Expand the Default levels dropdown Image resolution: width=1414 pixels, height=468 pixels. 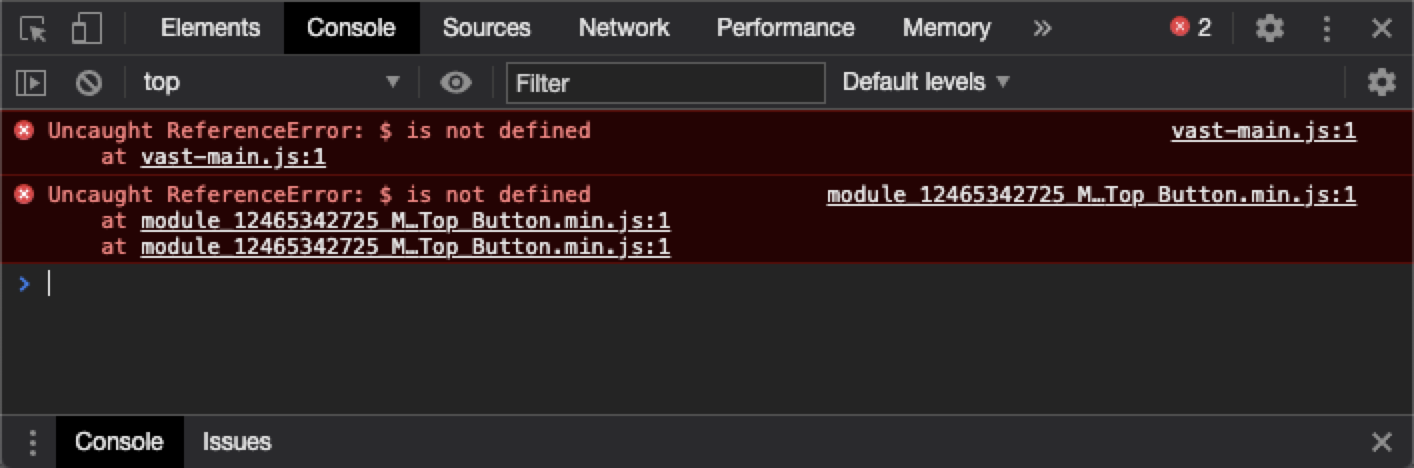point(926,83)
